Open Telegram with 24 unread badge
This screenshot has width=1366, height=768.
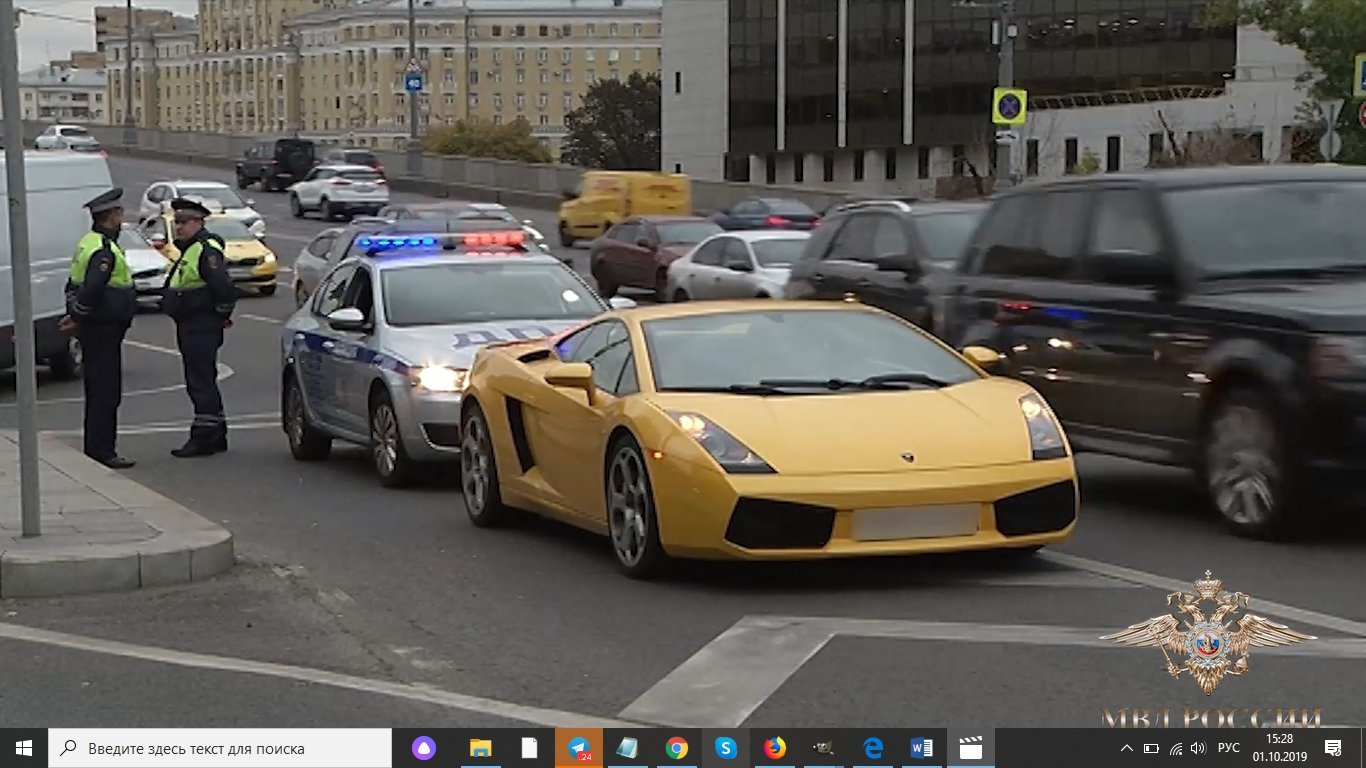pos(579,748)
